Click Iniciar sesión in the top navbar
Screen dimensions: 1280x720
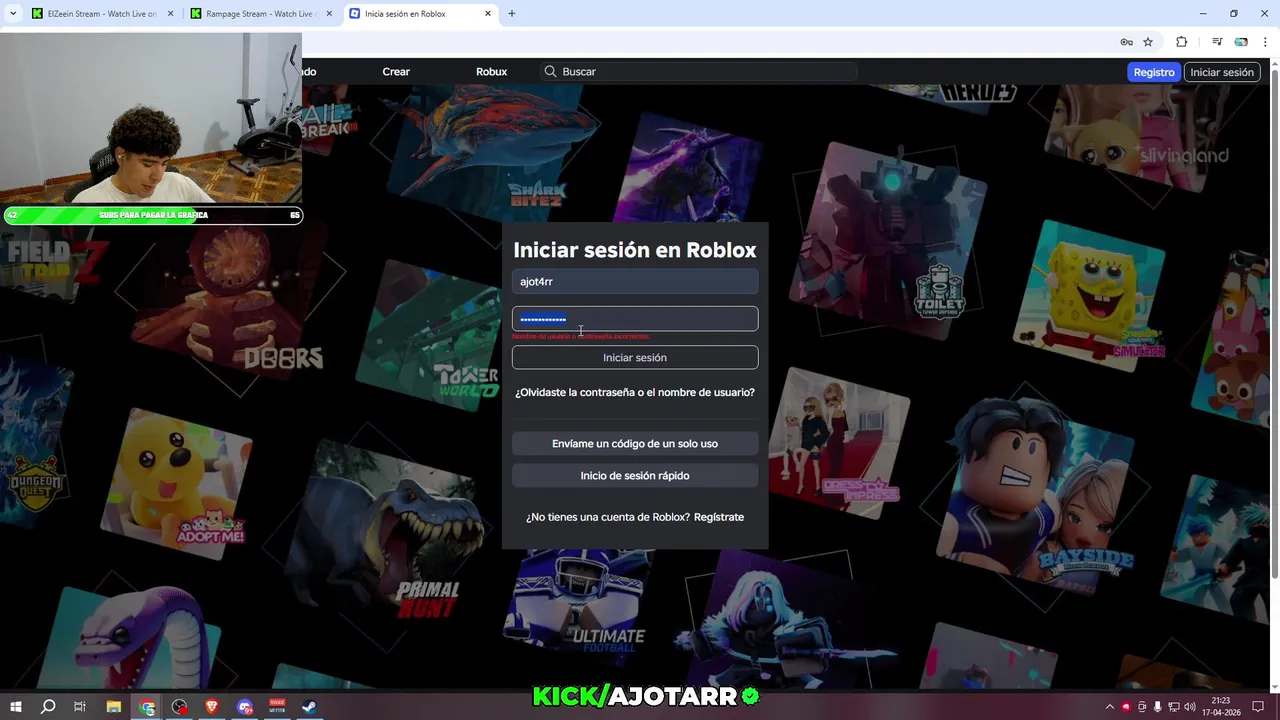click(x=1222, y=72)
